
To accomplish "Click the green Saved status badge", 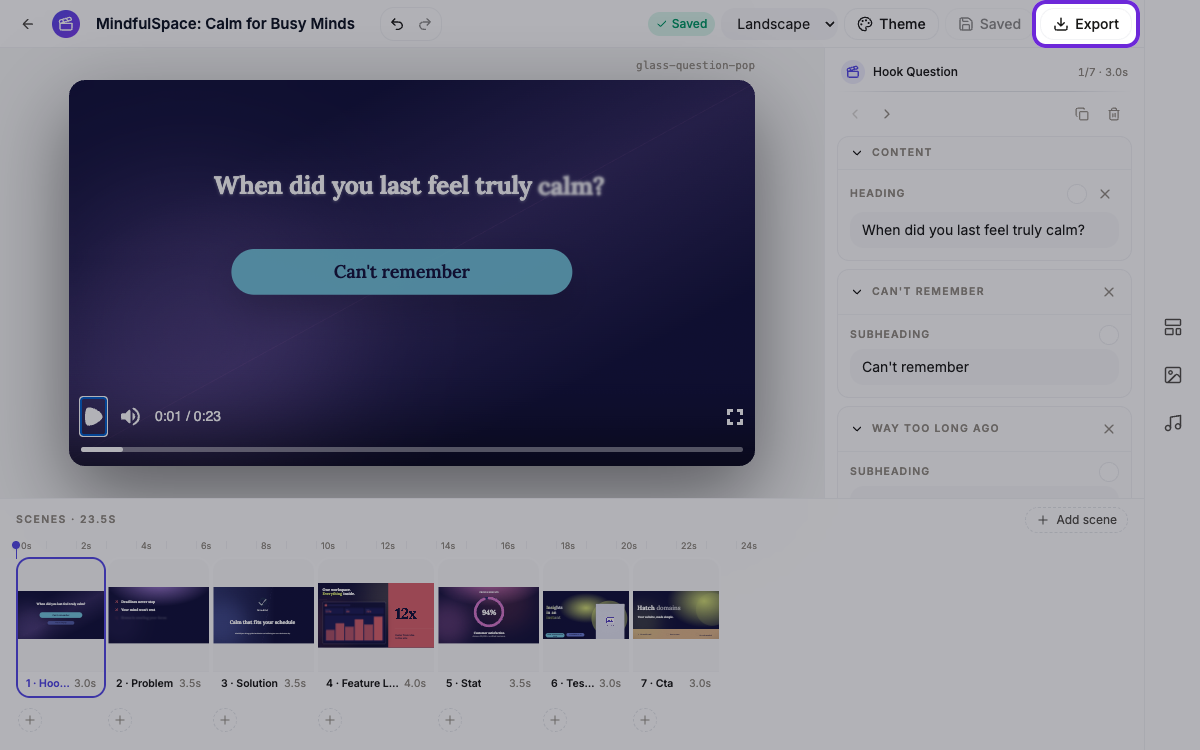I will [681, 24].
